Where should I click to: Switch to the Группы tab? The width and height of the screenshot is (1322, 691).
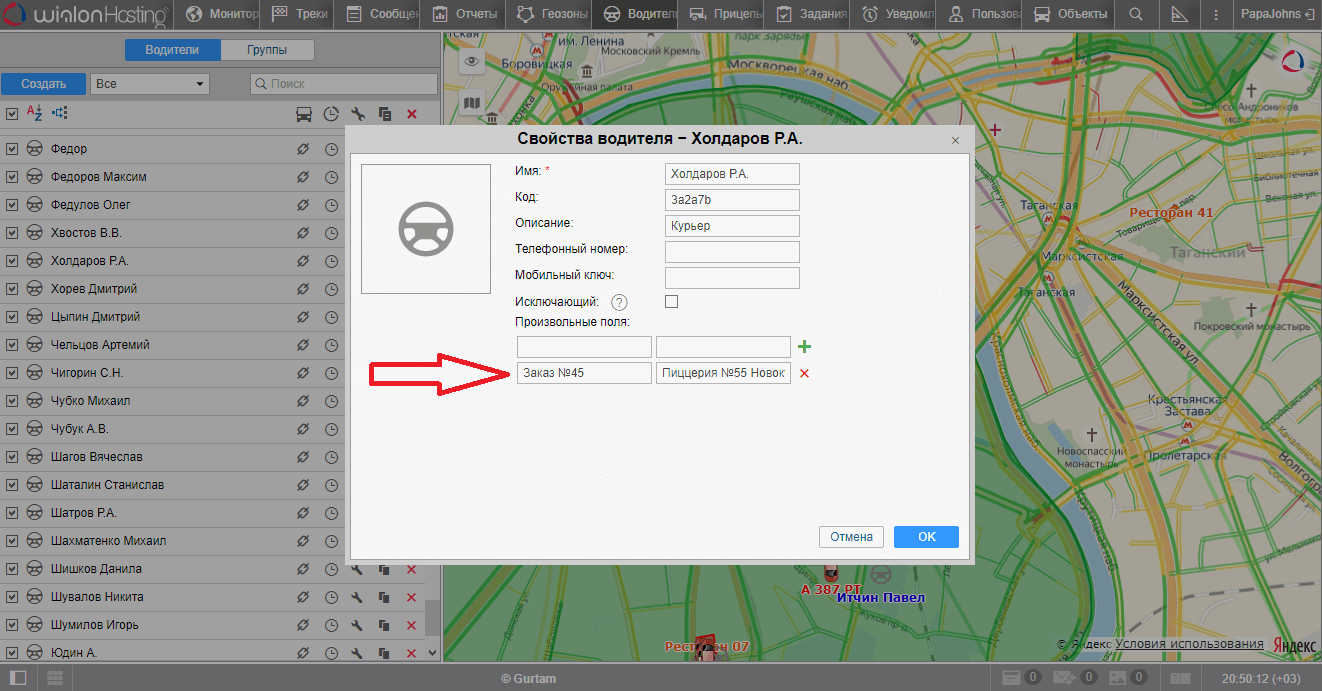pyautogui.click(x=267, y=50)
